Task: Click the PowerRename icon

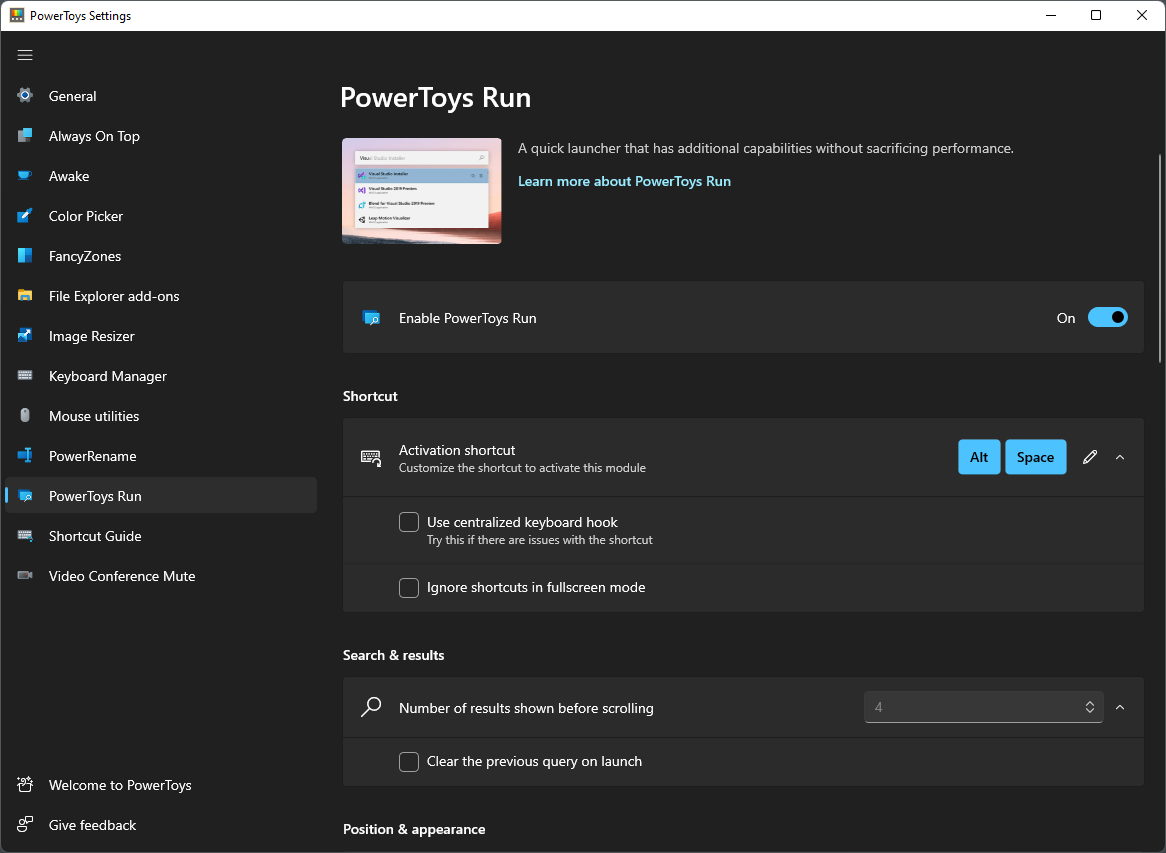Action: pyautogui.click(x=25, y=456)
